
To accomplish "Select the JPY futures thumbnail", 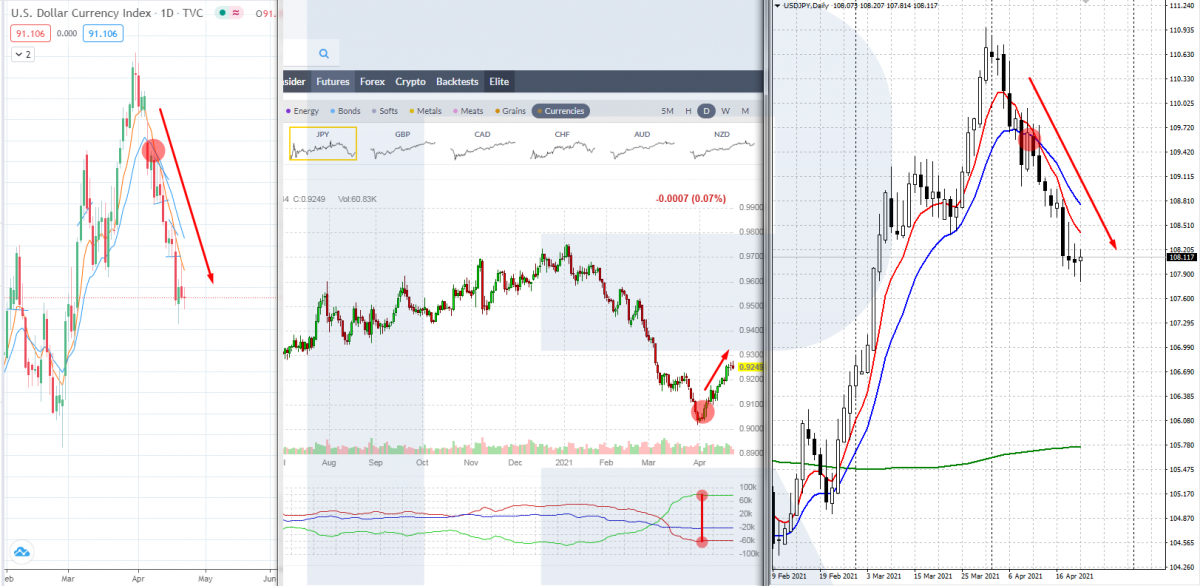I will [x=323, y=144].
